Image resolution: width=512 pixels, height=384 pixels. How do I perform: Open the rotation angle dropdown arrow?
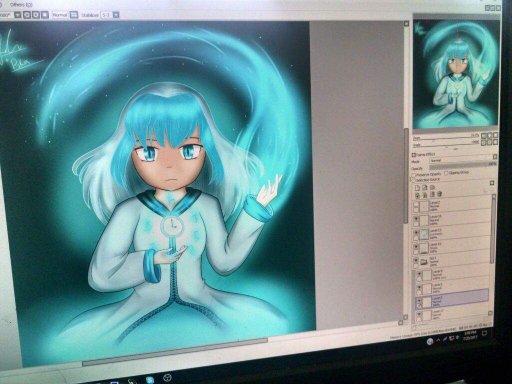18,15
